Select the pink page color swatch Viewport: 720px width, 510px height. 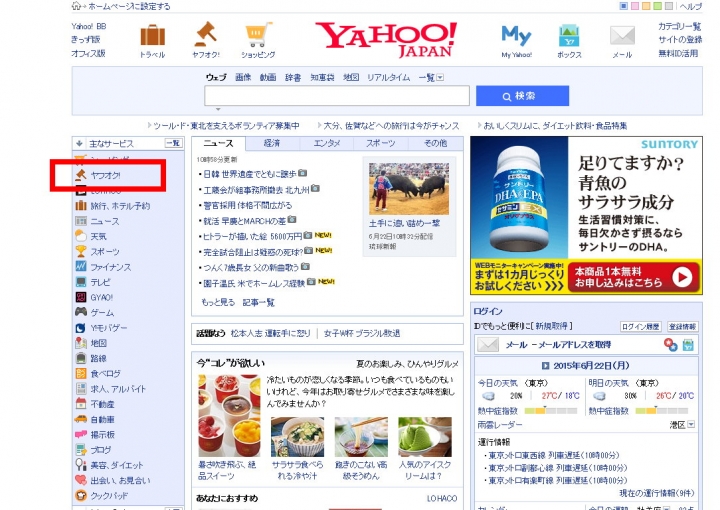coord(635,6)
